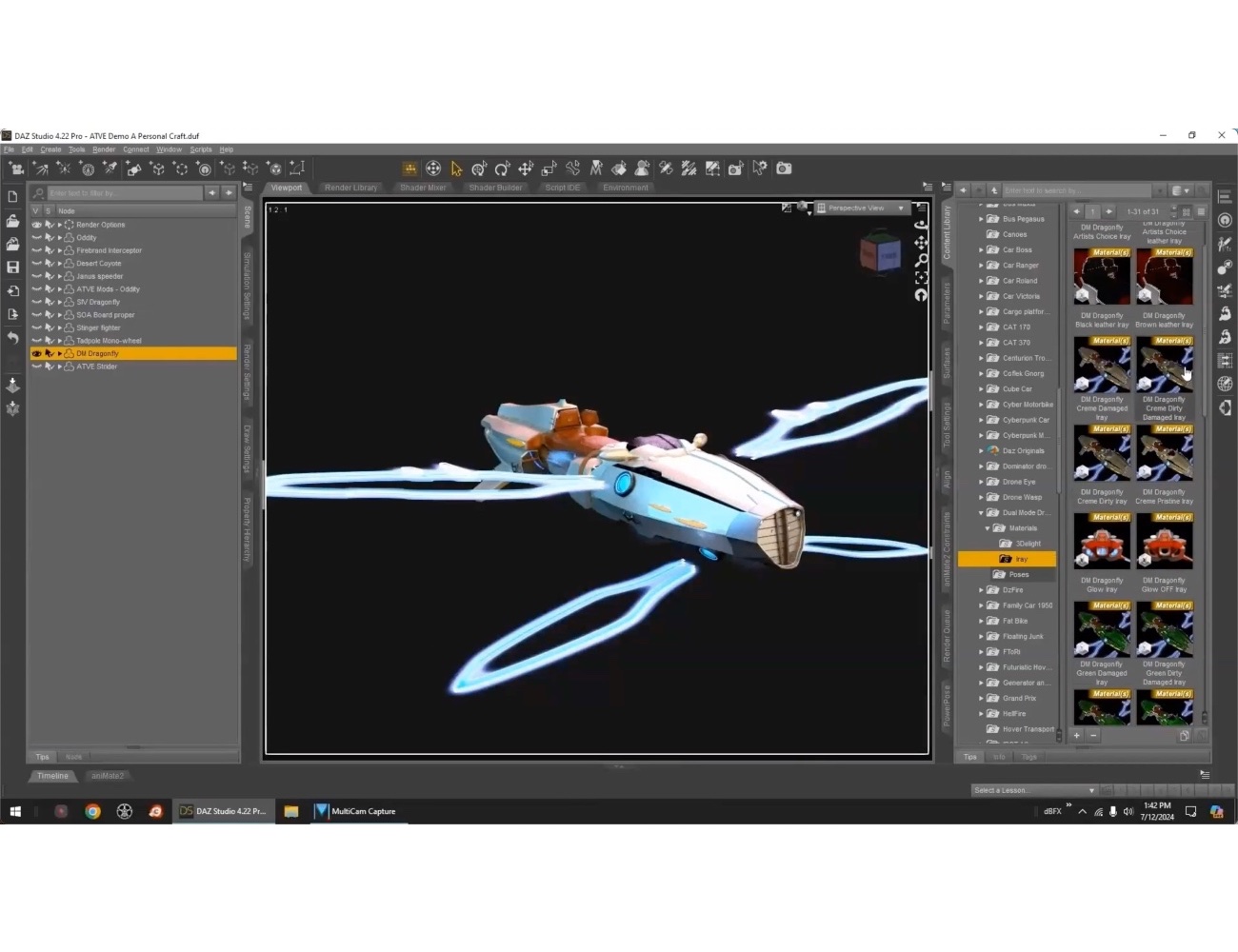
Task: Hide the ATVE Strider node
Action: point(36,367)
